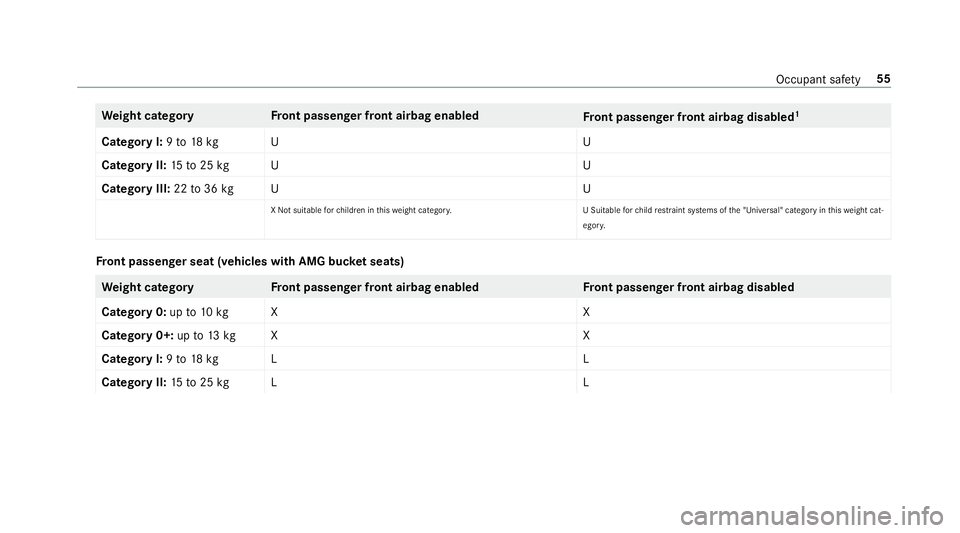960x533 pixels.
Task: Click the U value for Category III airbag enabled
Action: (x=275, y=189)
